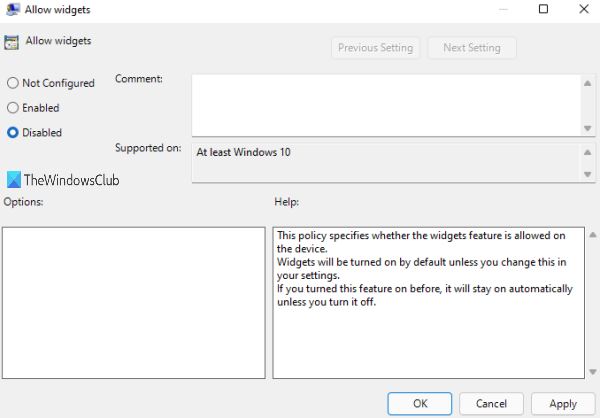Maximize the Allow widgets window

543,9
